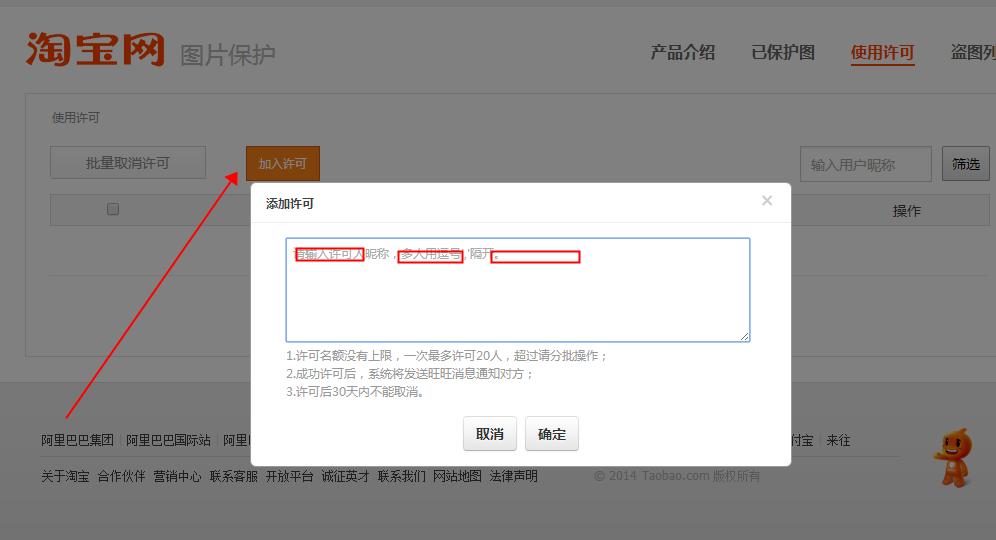Click the 添加许可 dialog title
The height and width of the screenshot is (540, 996).
[x=290, y=203]
